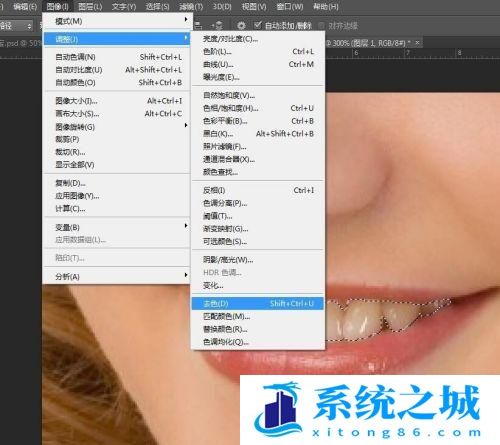
Task: Open the 视图(V) menu
Action: [x=254, y=7]
